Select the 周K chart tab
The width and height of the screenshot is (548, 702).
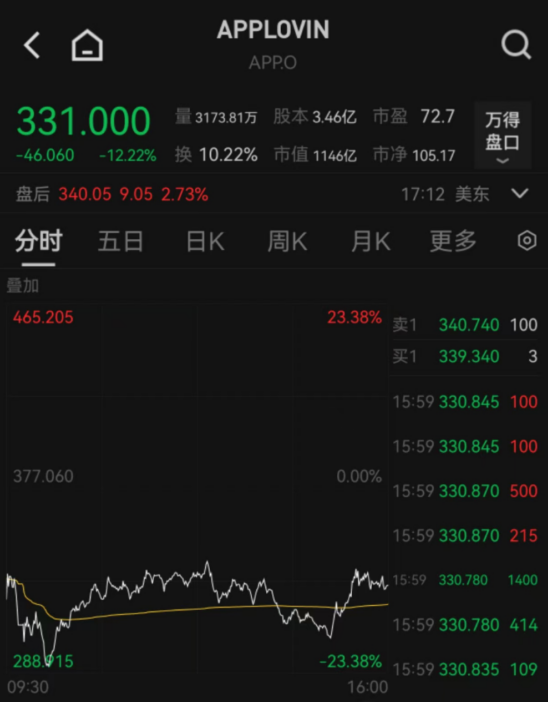pos(287,241)
